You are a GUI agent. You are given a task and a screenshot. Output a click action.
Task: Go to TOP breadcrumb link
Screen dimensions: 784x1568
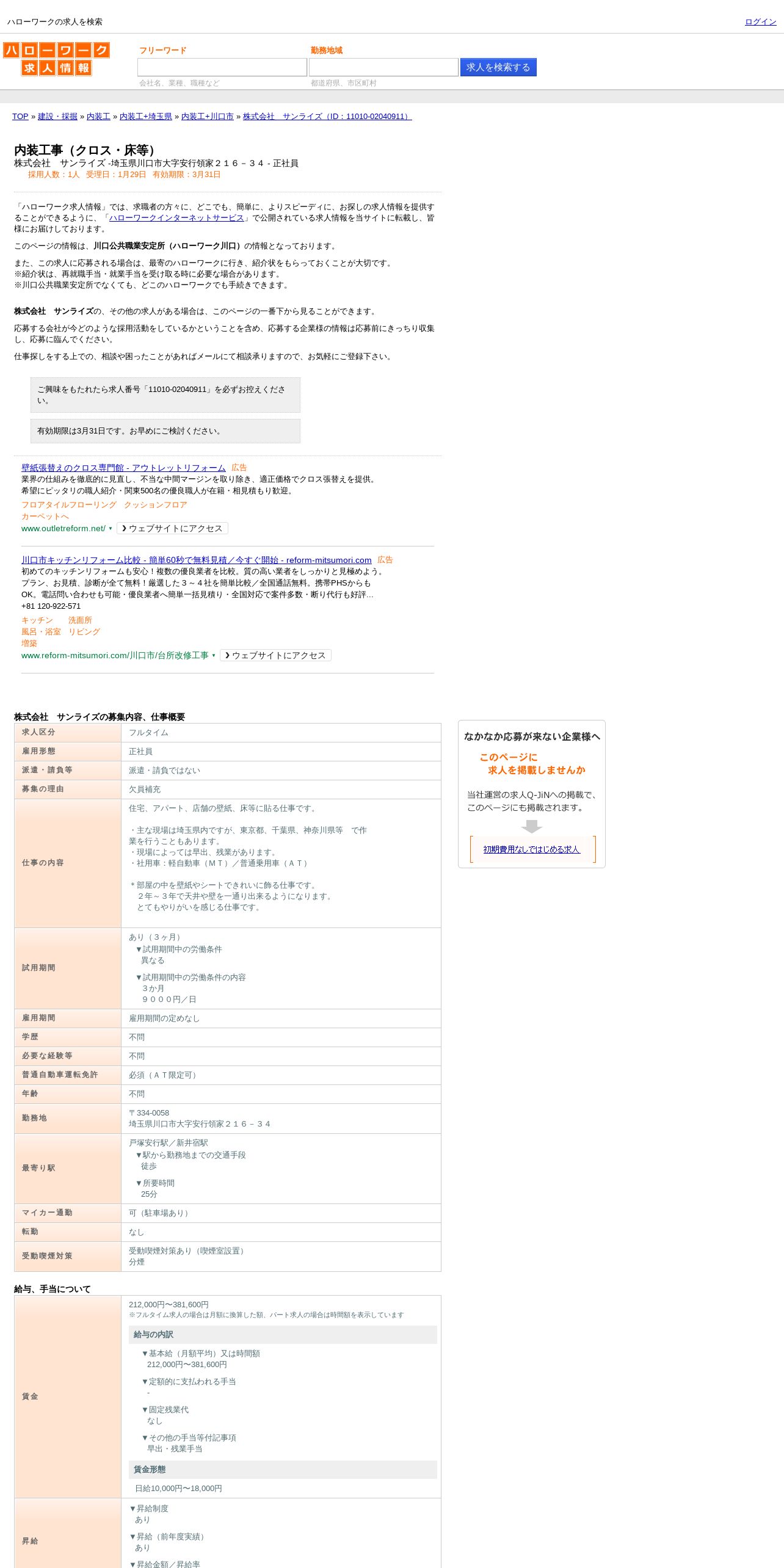[20, 117]
